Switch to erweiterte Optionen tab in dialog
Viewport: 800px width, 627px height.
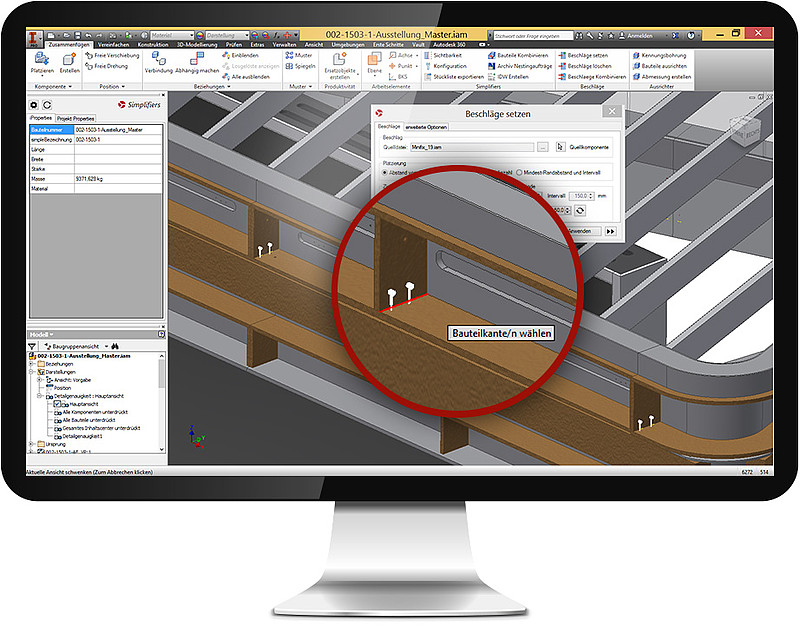click(426, 127)
